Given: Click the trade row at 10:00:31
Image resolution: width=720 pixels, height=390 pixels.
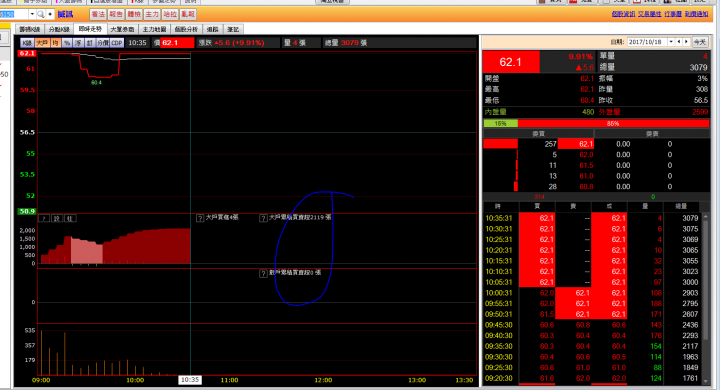Looking at the screenshot, I should 591,293.
